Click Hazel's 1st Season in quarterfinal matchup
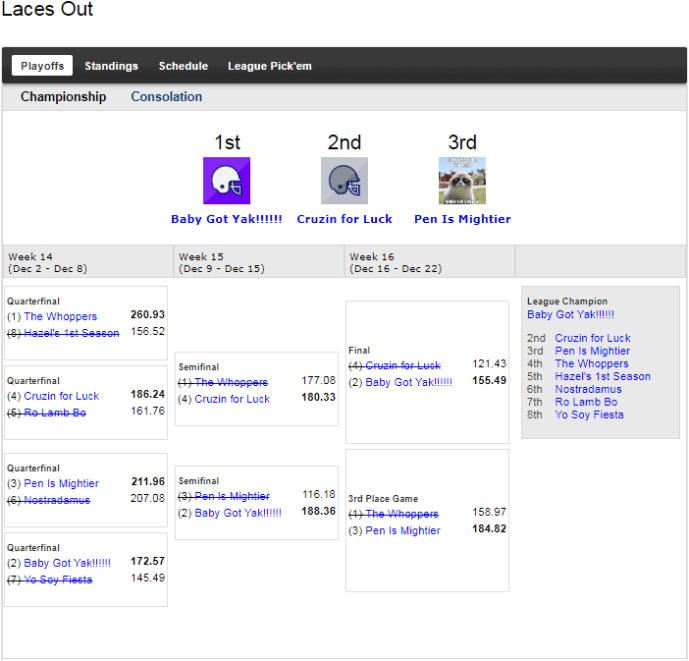 [70, 333]
